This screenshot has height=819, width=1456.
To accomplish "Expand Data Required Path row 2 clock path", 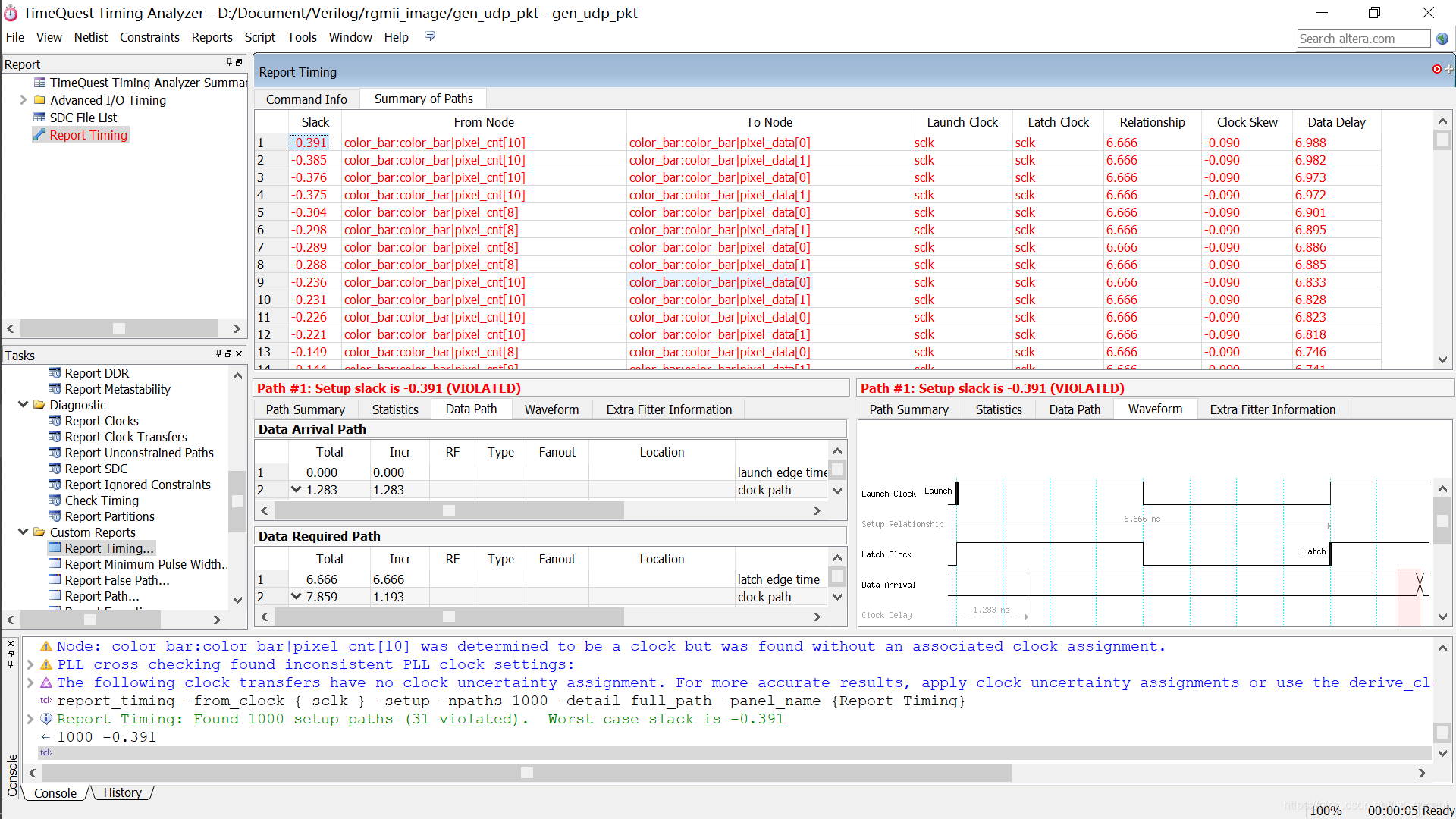I will click(296, 597).
